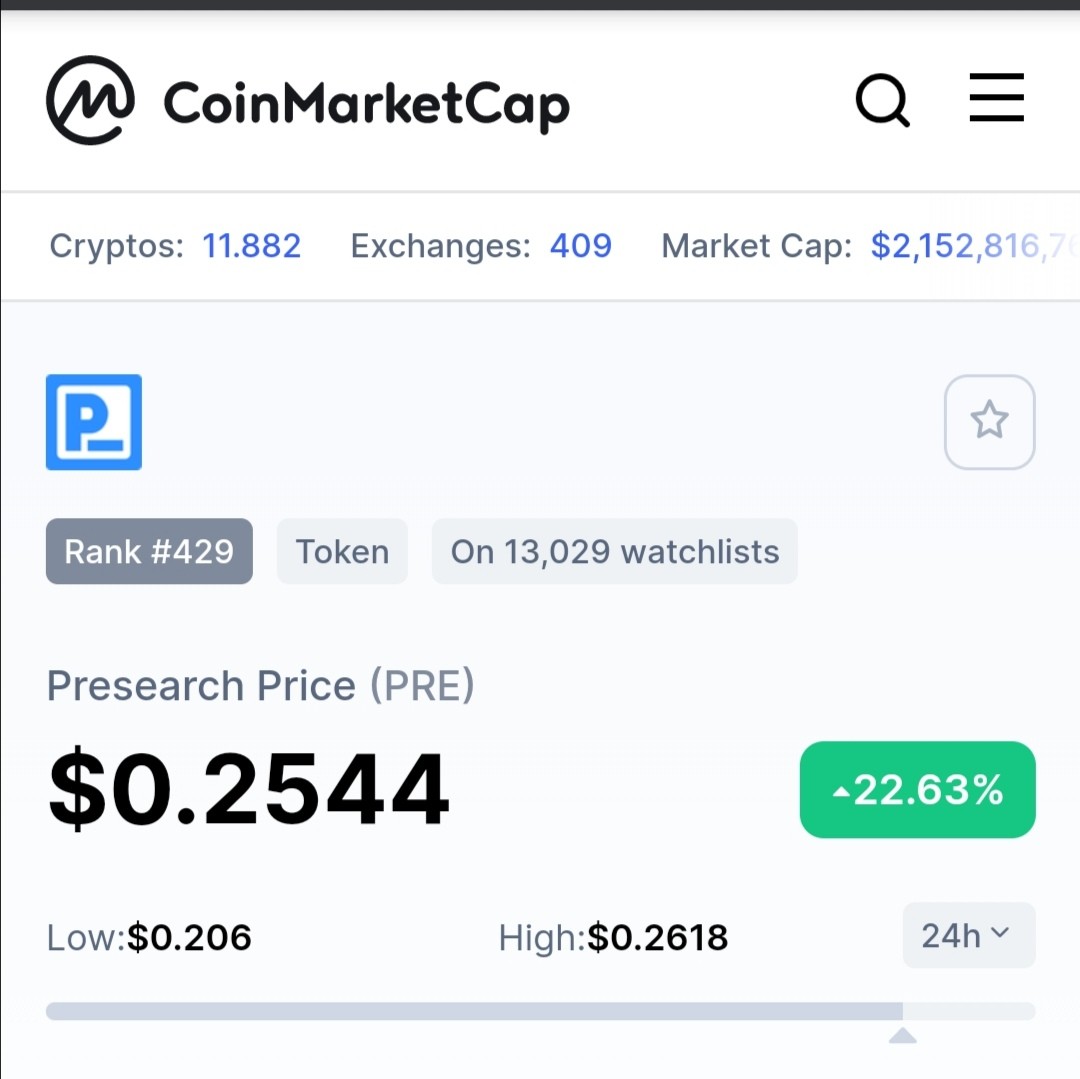The image size is (1080, 1079).
Task: Select the Rank #429 badge
Action: (149, 552)
